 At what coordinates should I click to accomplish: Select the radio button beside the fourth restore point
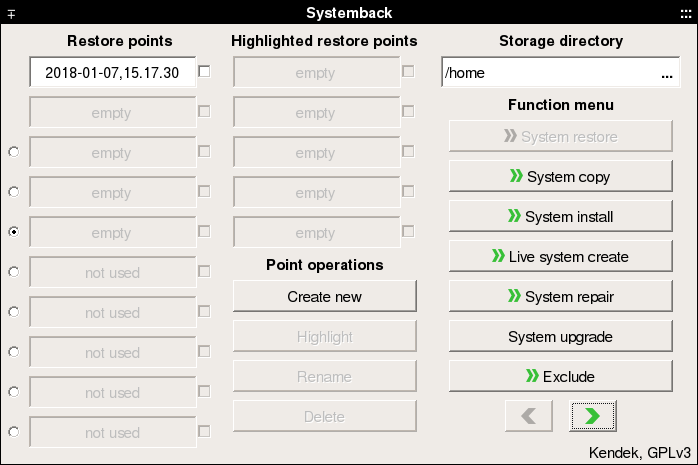(14, 192)
